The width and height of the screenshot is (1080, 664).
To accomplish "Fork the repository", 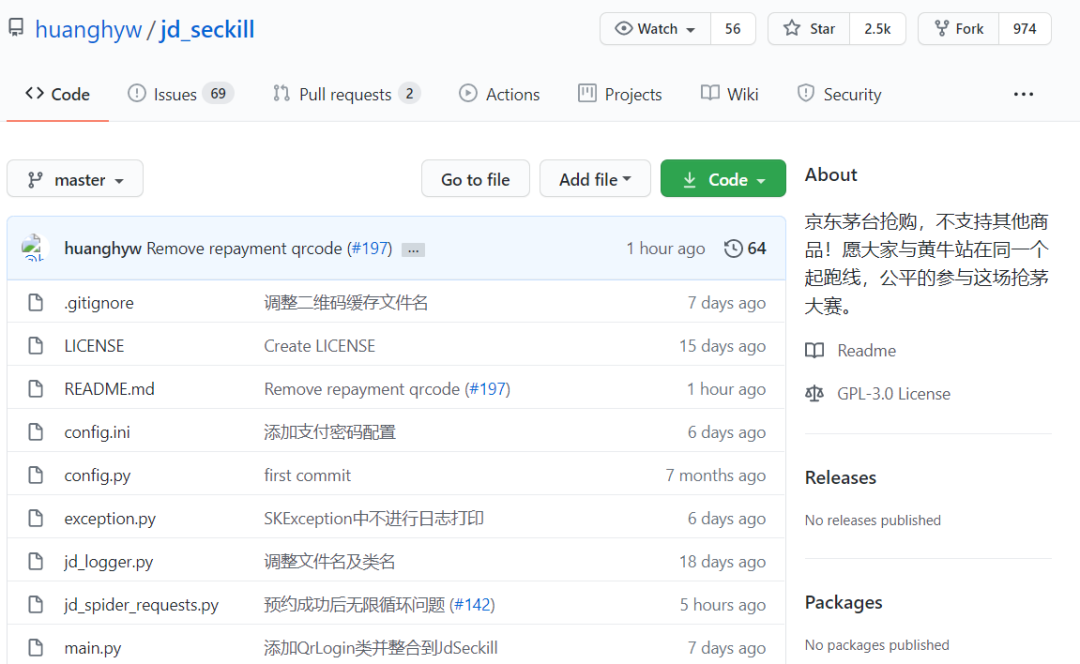I will pyautogui.click(x=959, y=29).
